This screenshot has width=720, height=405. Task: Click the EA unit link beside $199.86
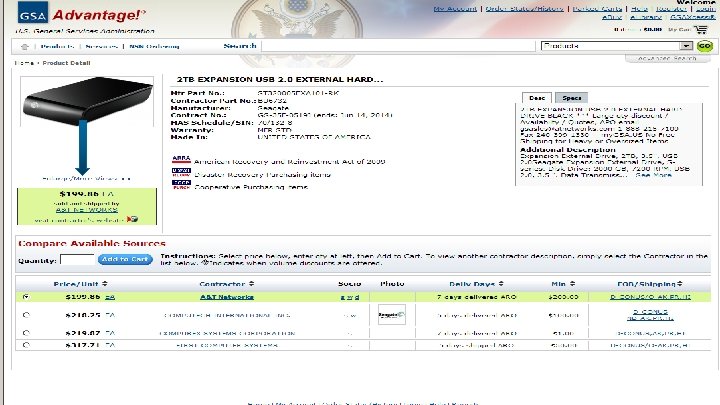[110, 297]
